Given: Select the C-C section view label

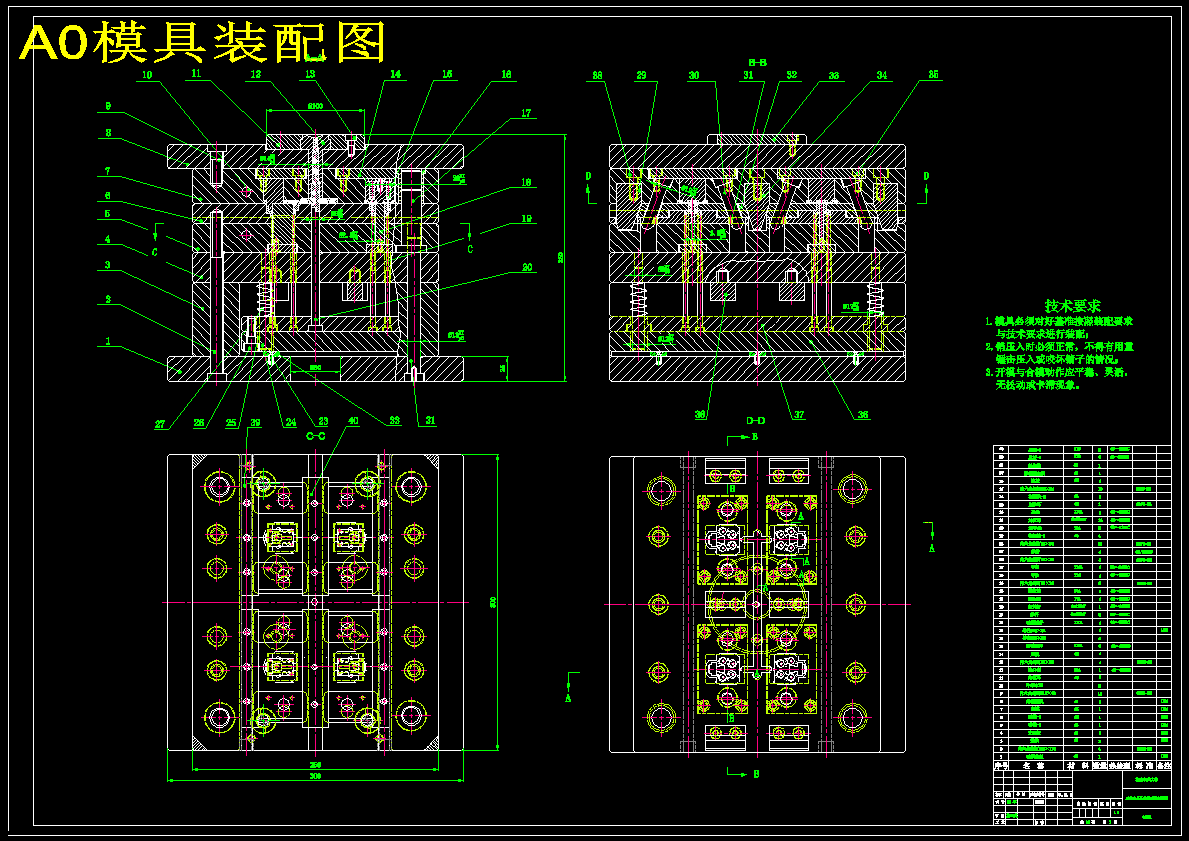Looking at the screenshot, I should pos(315,436).
